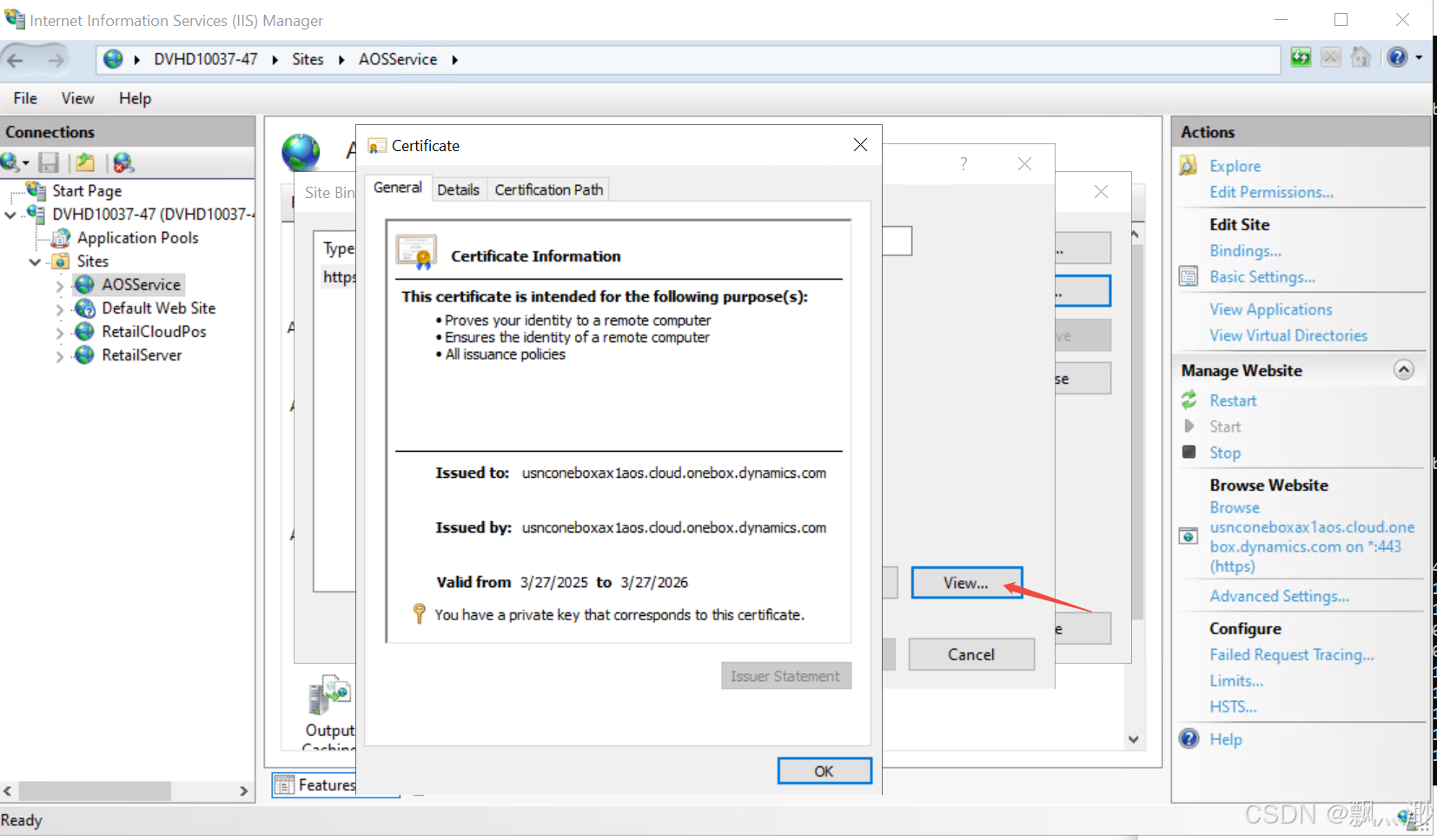Viewport: 1437px width, 840px height.
Task: Open the View menu
Action: tap(77, 98)
